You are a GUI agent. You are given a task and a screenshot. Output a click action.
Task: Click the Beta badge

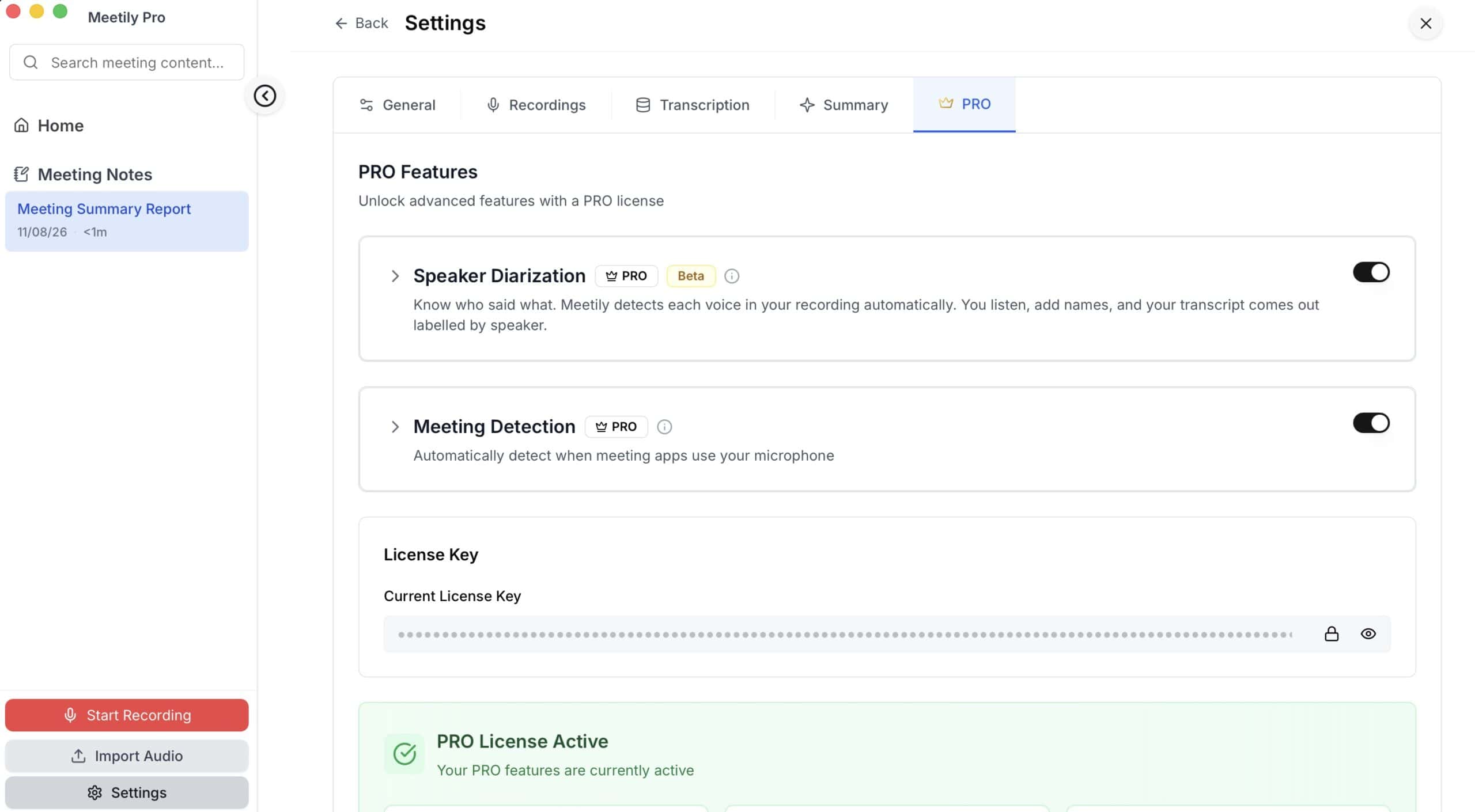(691, 276)
